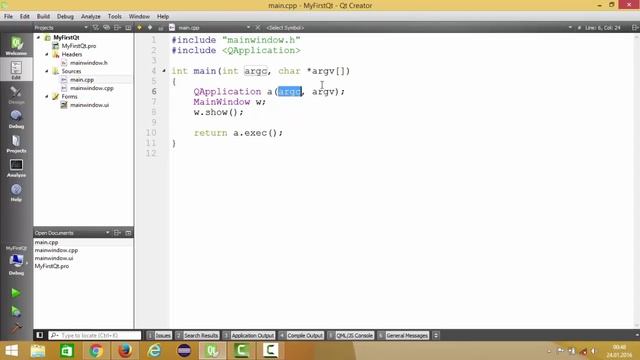Select mainwindow.cpp in Sources tree

tap(91, 88)
